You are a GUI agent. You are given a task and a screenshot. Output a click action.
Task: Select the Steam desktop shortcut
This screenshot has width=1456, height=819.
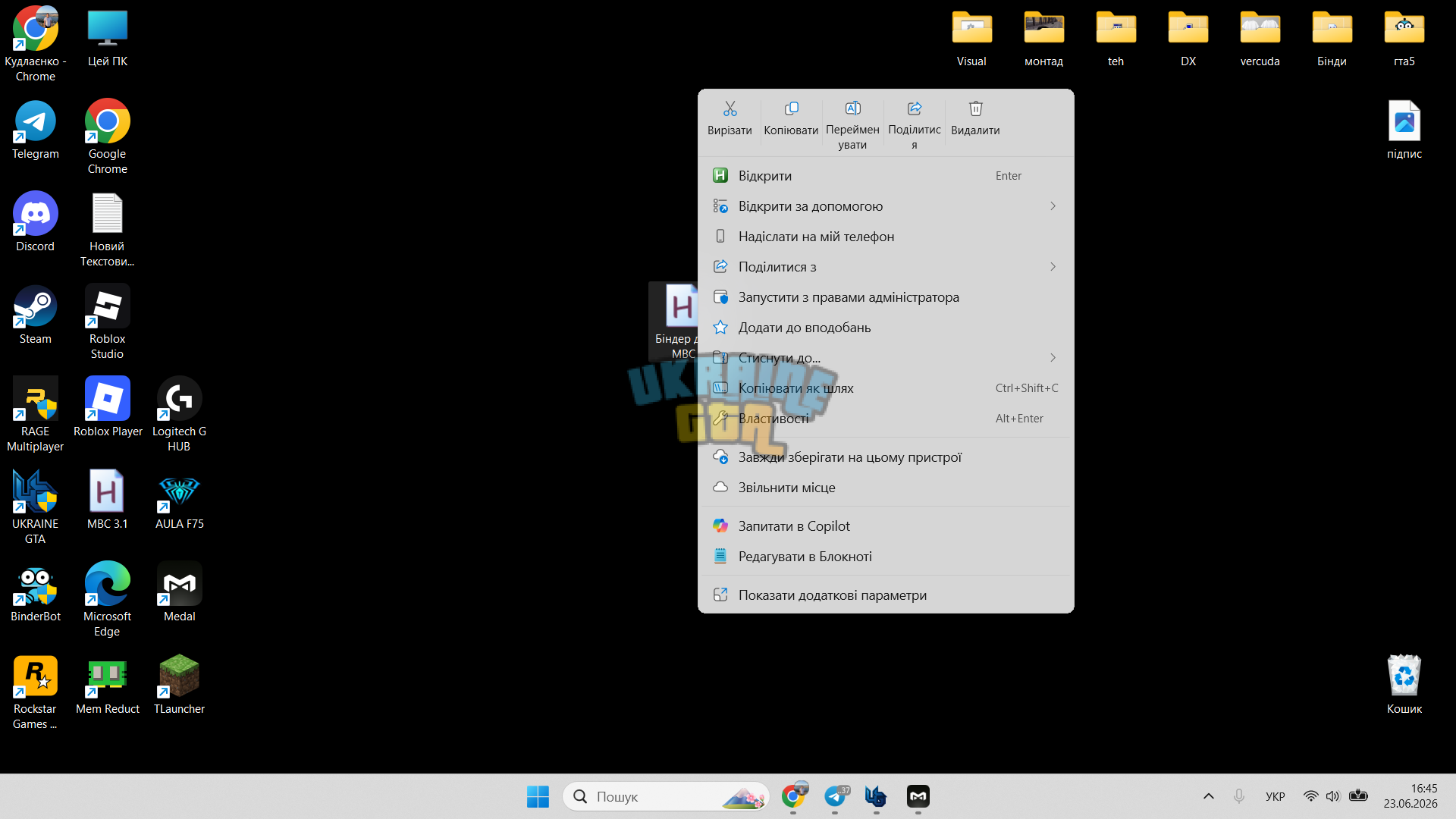coord(35,315)
